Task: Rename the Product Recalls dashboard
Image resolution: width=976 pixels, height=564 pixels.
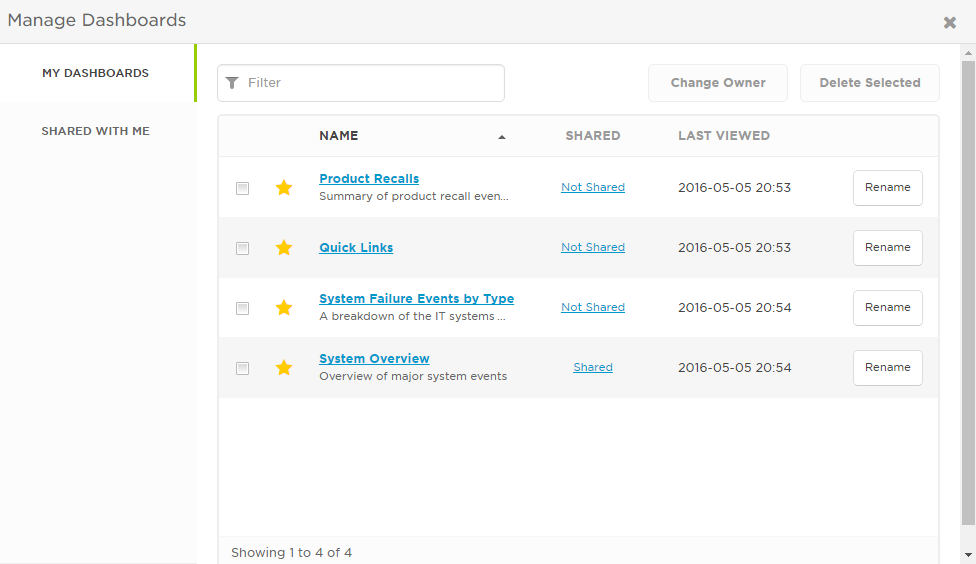Action: pos(887,188)
